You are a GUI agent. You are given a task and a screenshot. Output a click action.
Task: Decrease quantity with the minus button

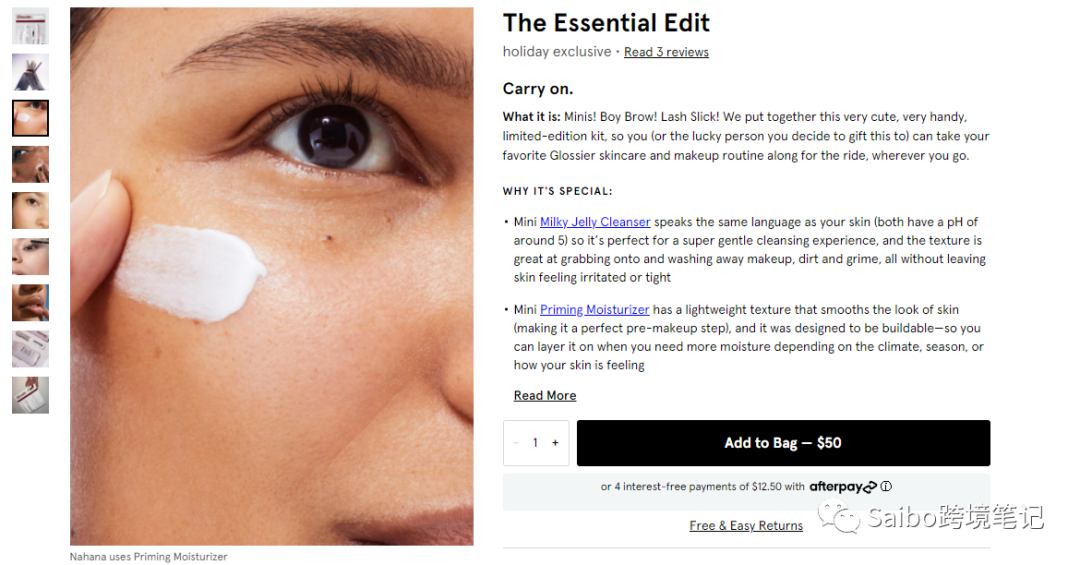516,443
